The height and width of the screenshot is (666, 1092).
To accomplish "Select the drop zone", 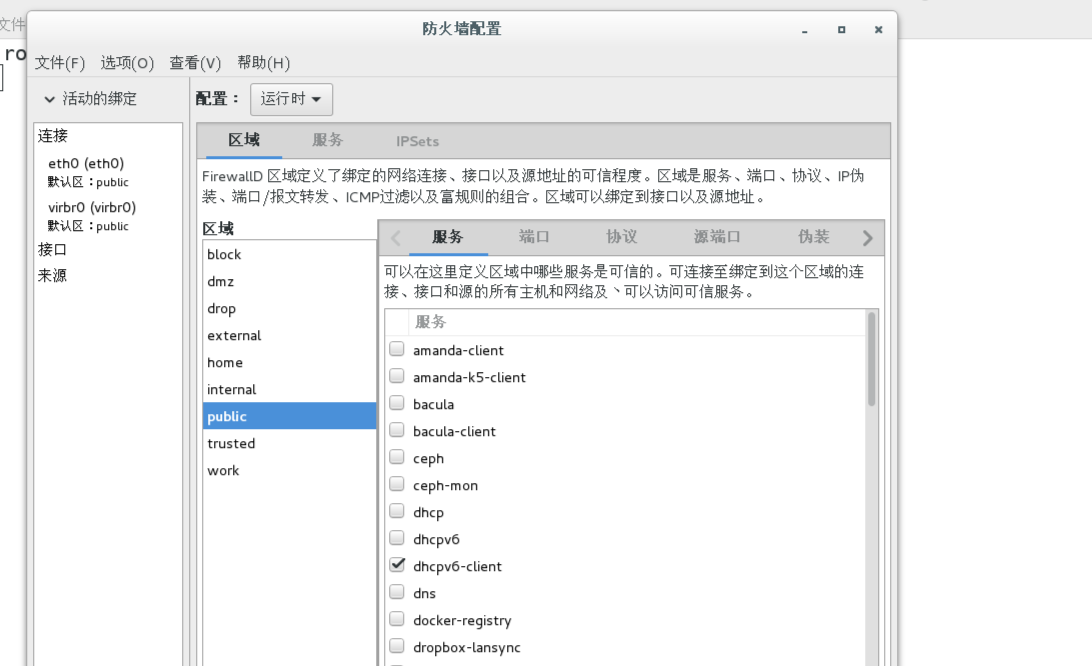I will [289, 309].
